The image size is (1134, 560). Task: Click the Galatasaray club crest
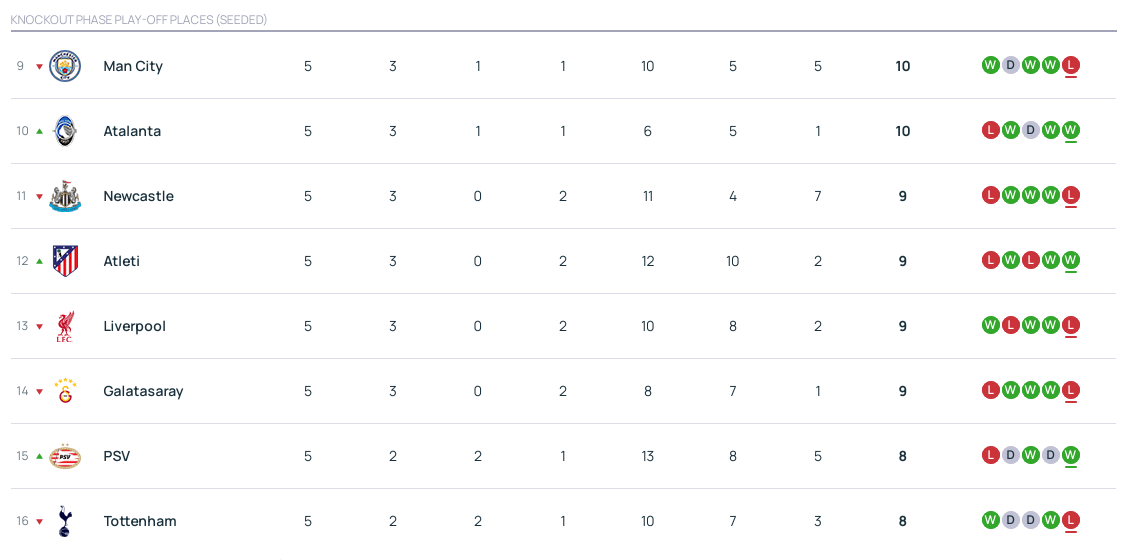[x=65, y=391]
